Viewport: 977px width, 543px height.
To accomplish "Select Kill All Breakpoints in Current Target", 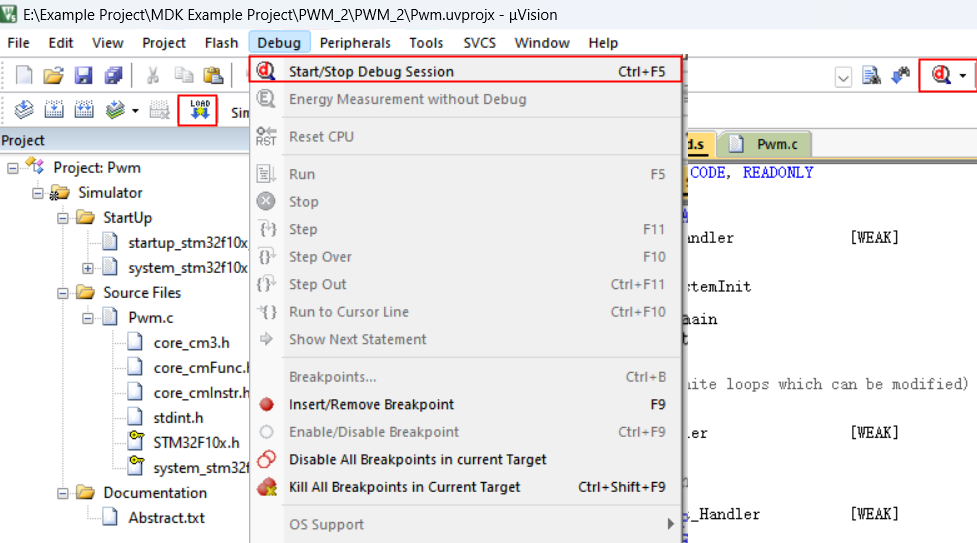I will (x=404, y=487).
